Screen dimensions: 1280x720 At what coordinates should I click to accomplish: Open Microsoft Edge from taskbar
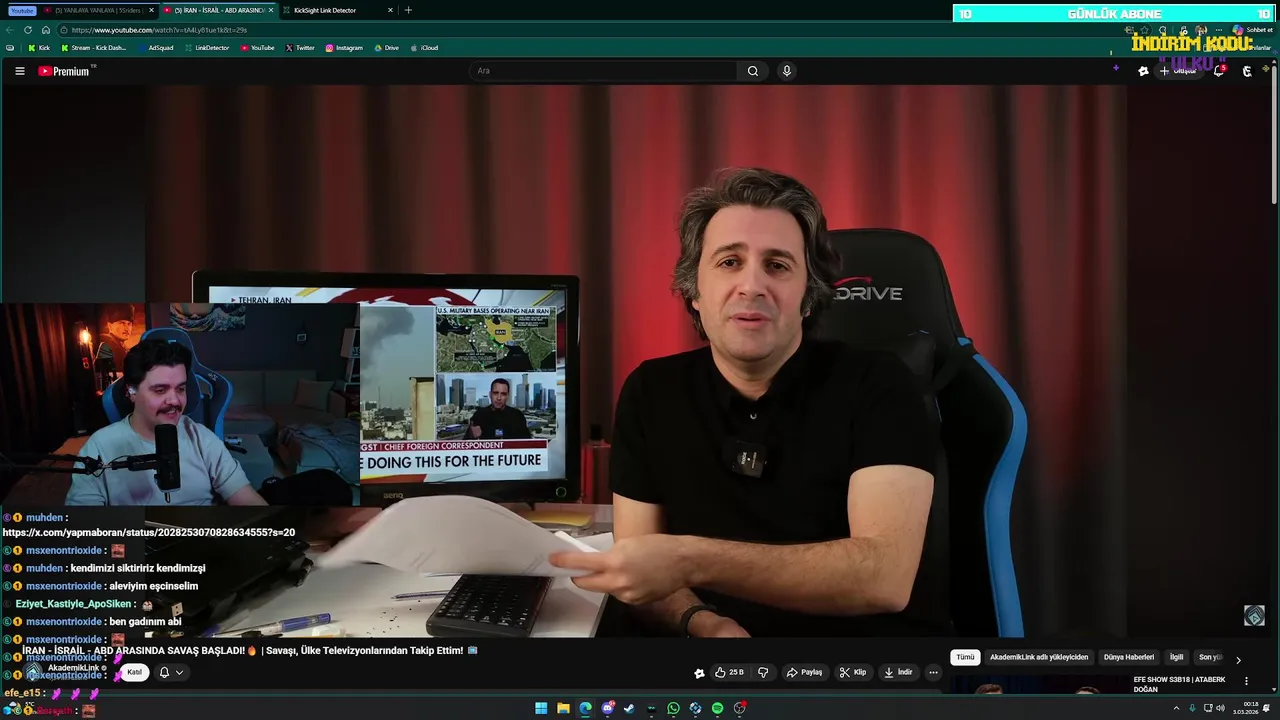[x=585, y=708]
